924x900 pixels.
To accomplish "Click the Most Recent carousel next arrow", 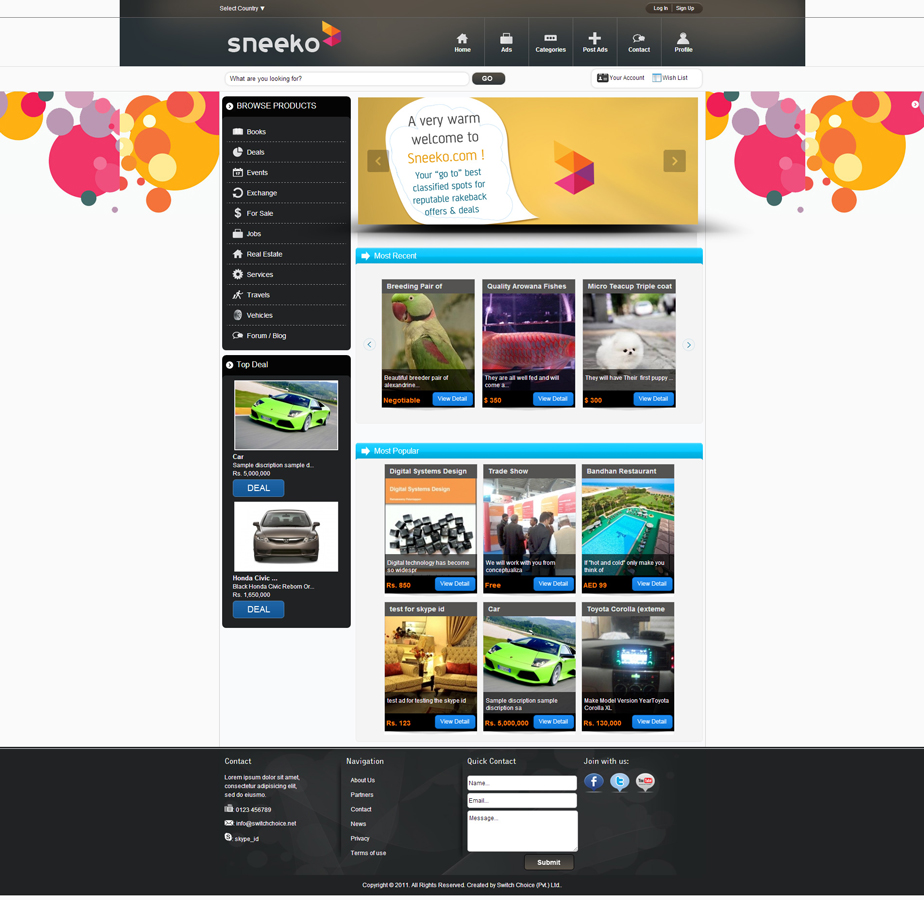I will tap(688, 344).
